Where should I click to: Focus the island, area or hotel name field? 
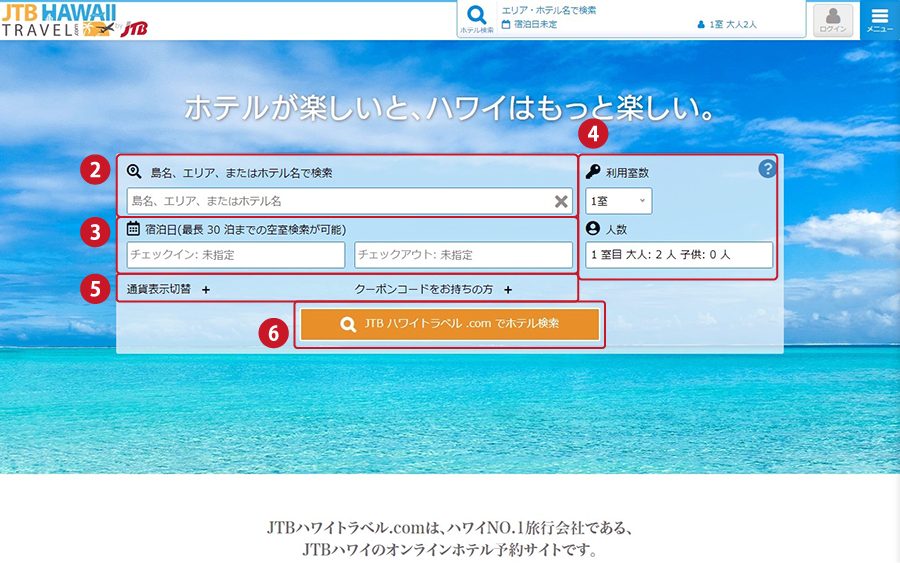[x=350, y=201]
